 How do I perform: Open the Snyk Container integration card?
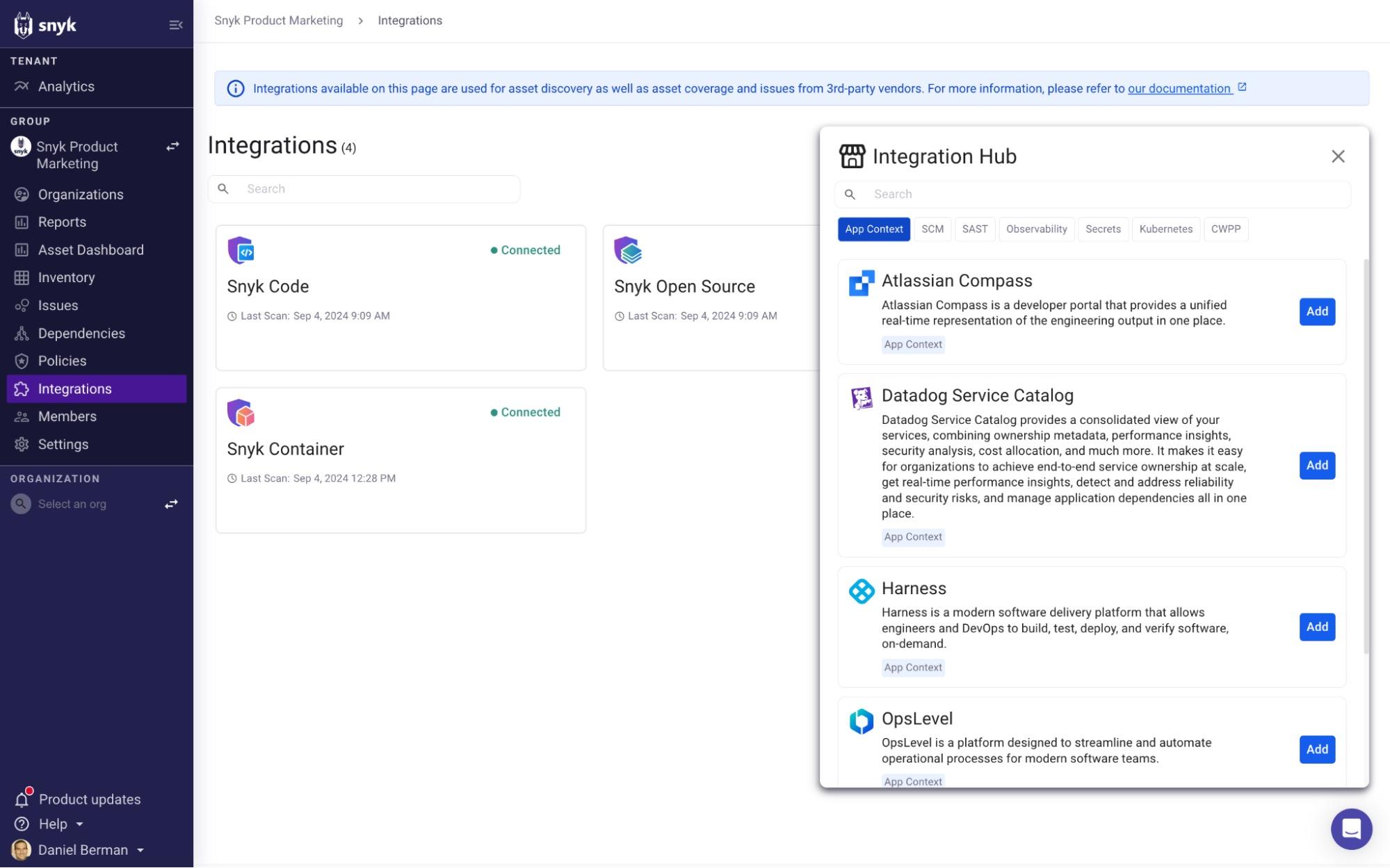click(x=401, y=460)
